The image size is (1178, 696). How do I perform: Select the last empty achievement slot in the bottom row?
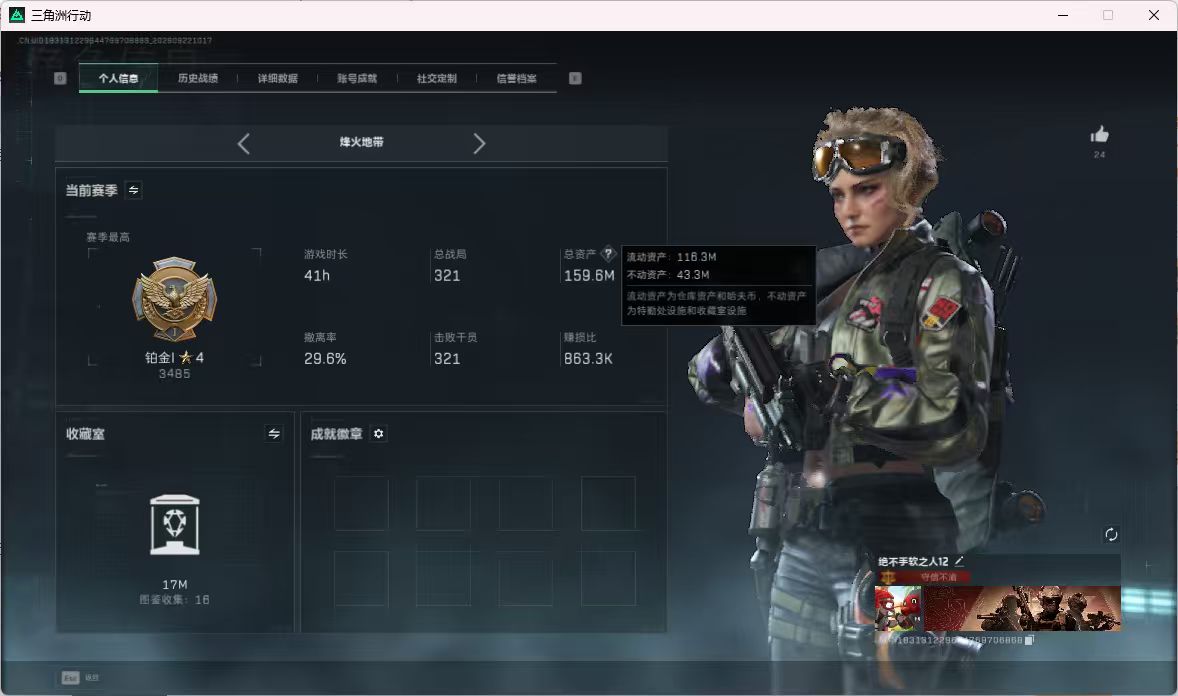coord(608,578)
